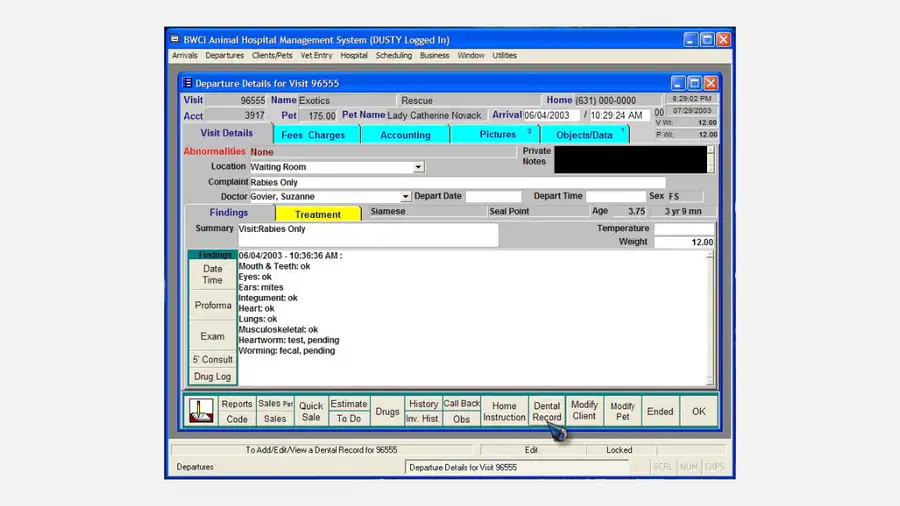Click the Call Back toolbar button

[x=461, y=403]
